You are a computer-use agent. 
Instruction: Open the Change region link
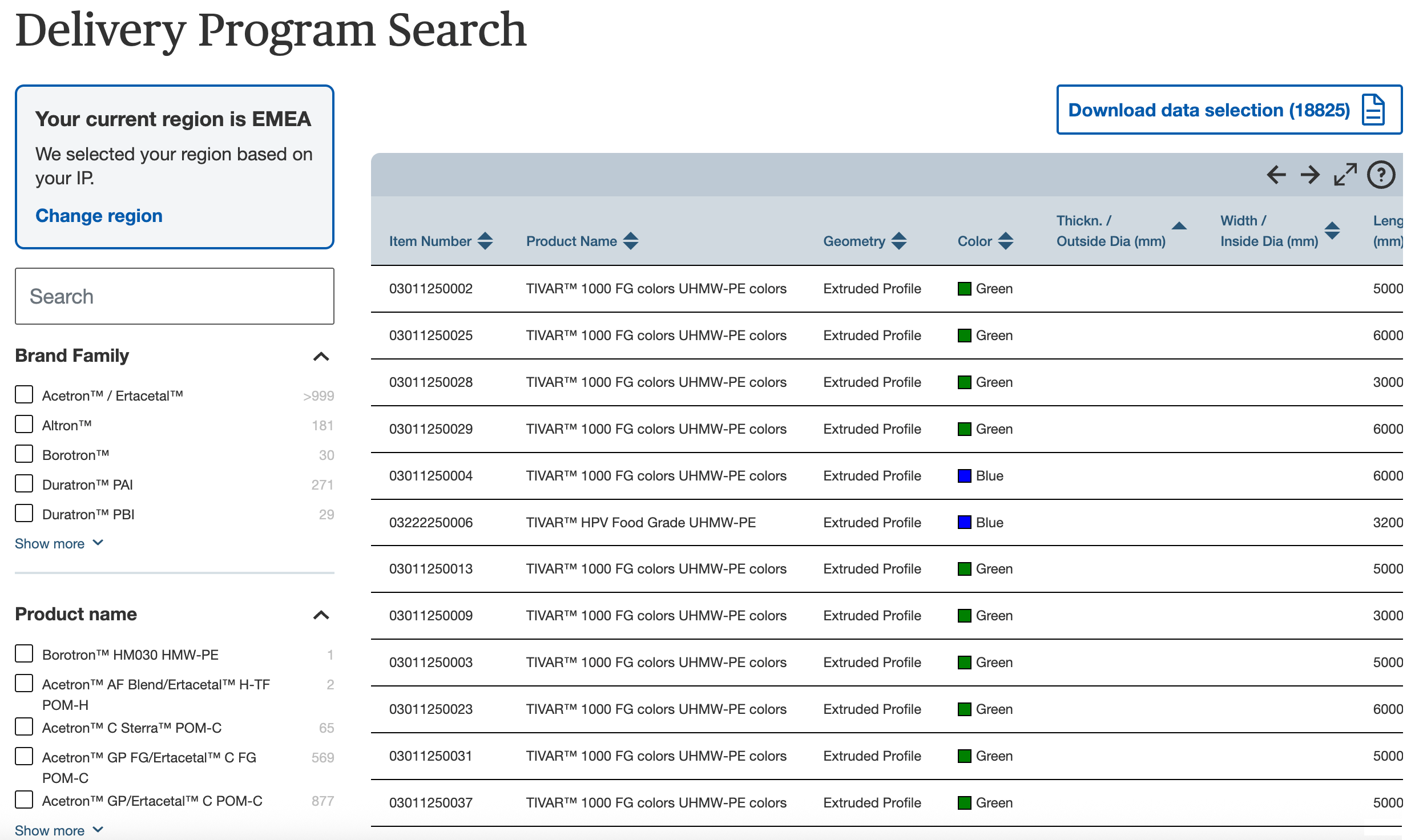pyautogui.click(x=99, y=216)
